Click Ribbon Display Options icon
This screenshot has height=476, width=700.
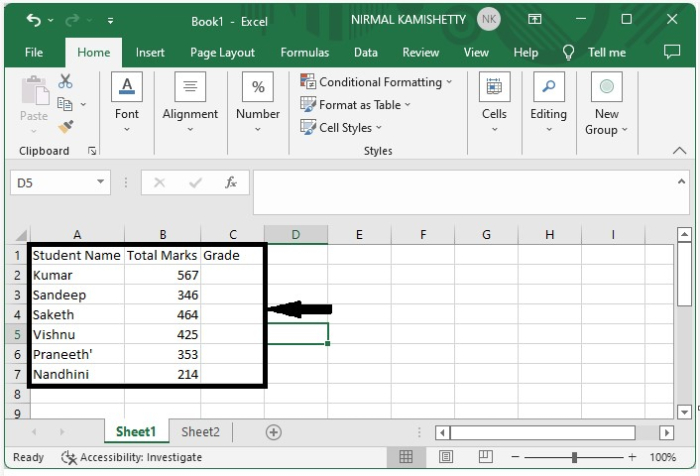[534, 19]
